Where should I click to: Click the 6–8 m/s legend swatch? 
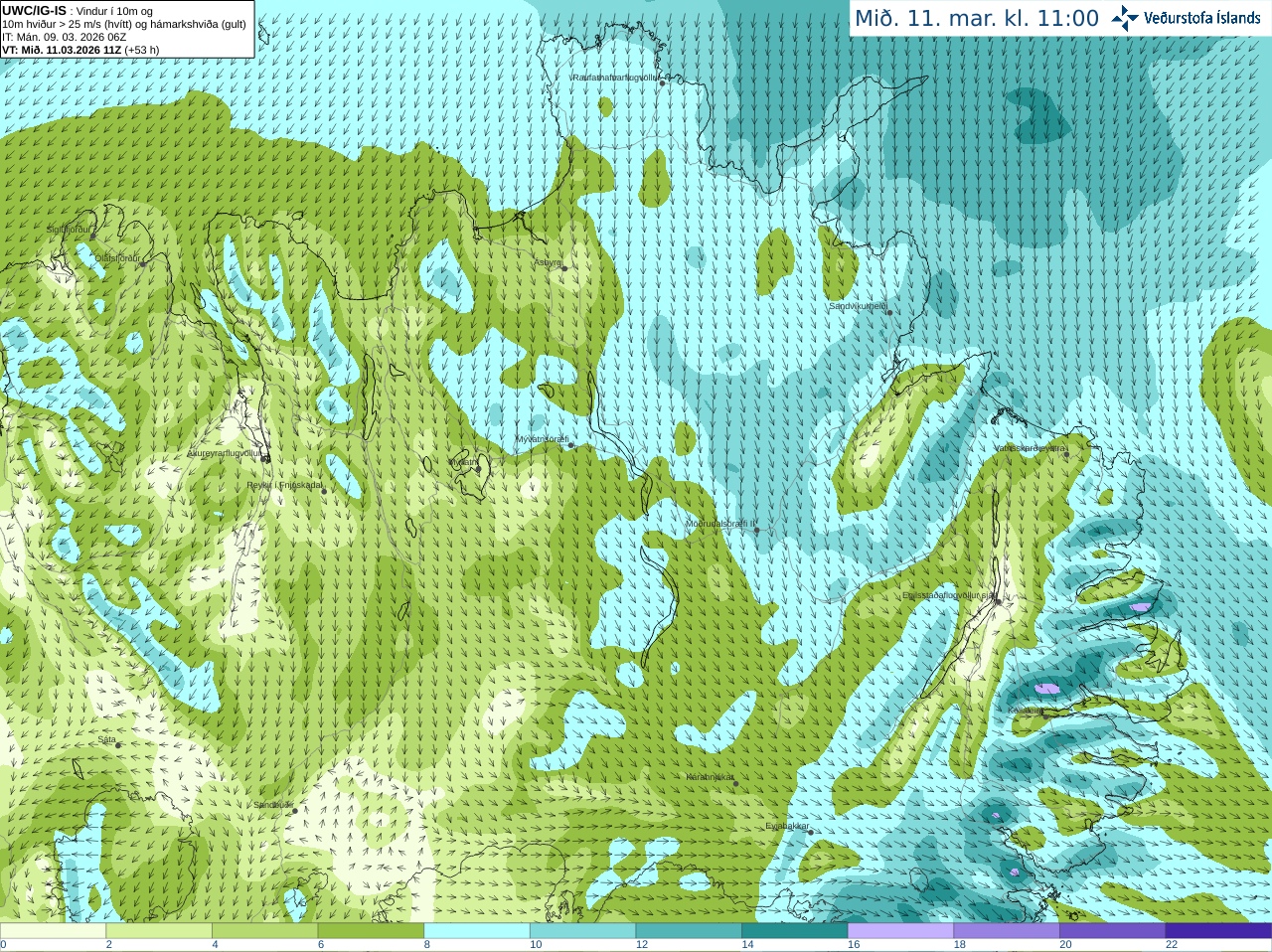[x=371, y=931]
